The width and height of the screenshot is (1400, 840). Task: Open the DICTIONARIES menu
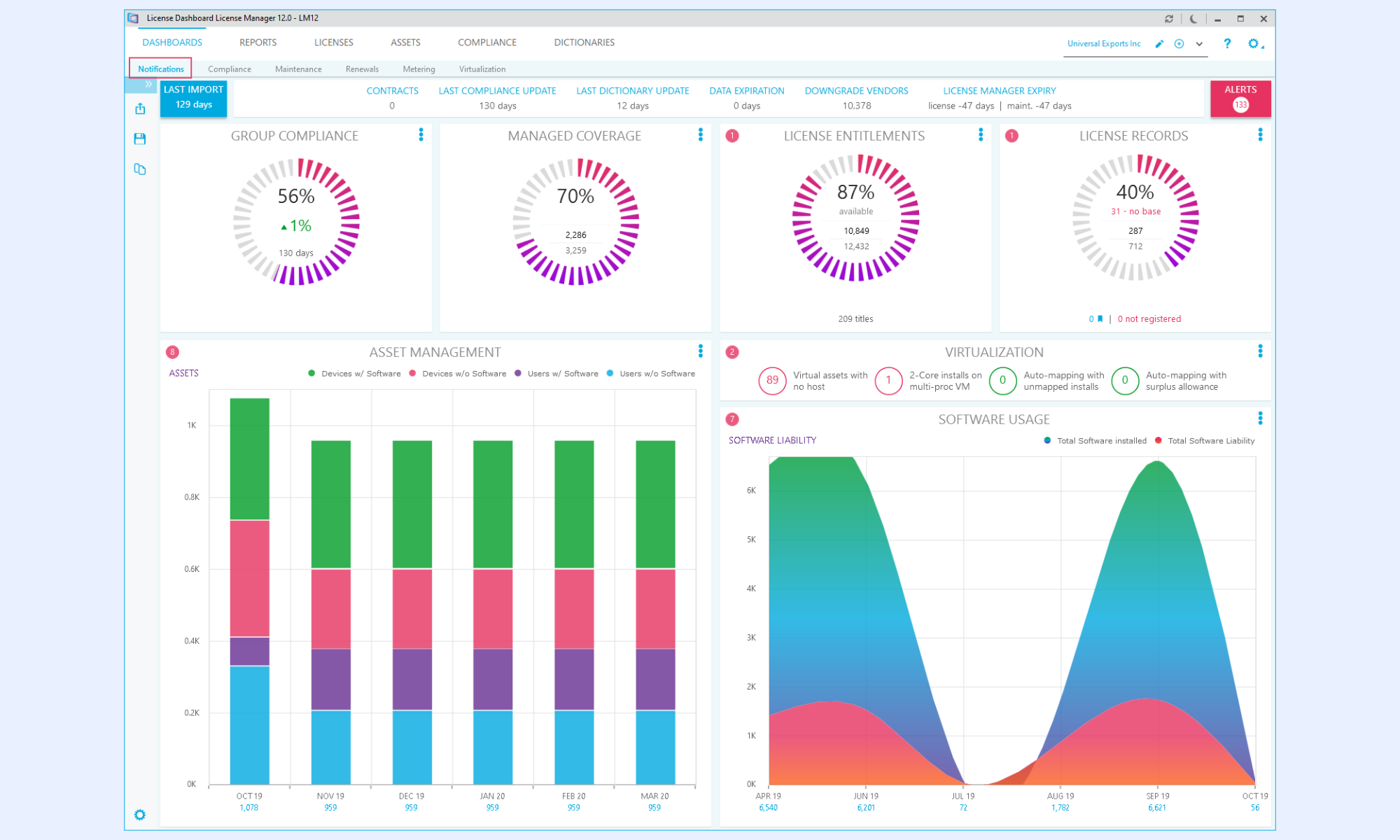[584, 43]
